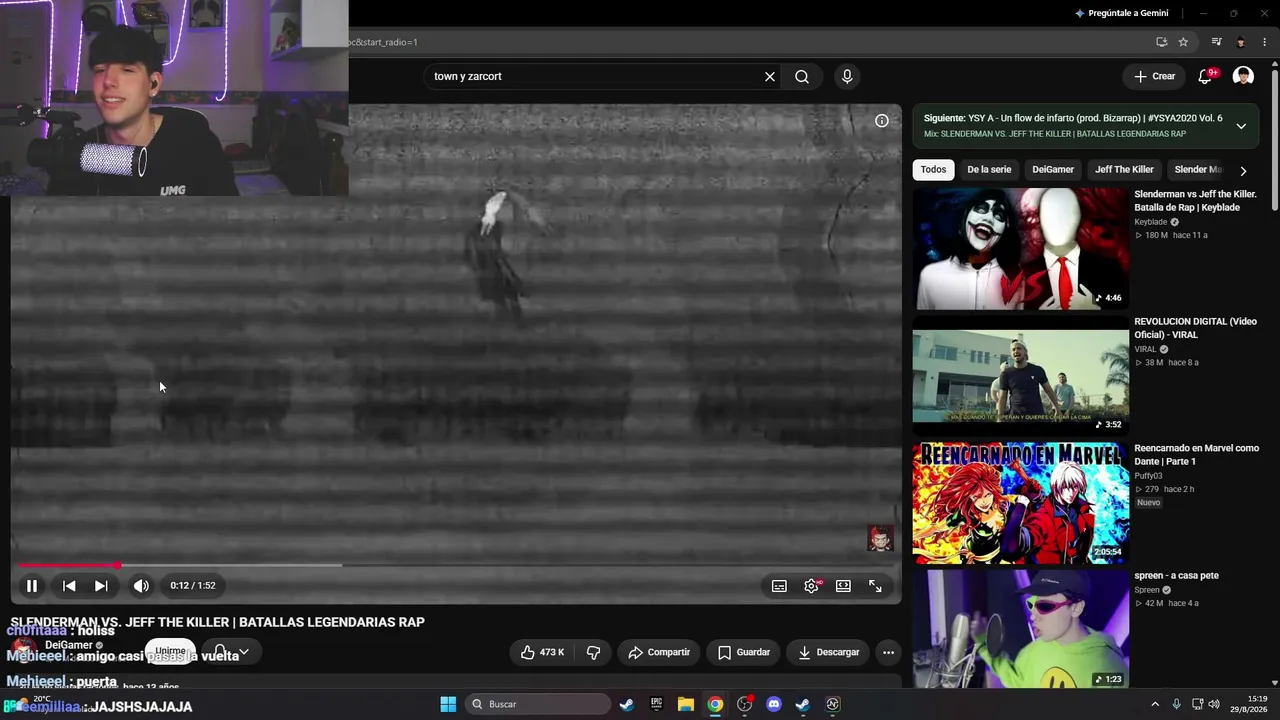This screenshot has height=720, width=1280.
Task: Open Epic Games Launcher from taskbar
Action: pyautogui.click(x=656, y=704)
